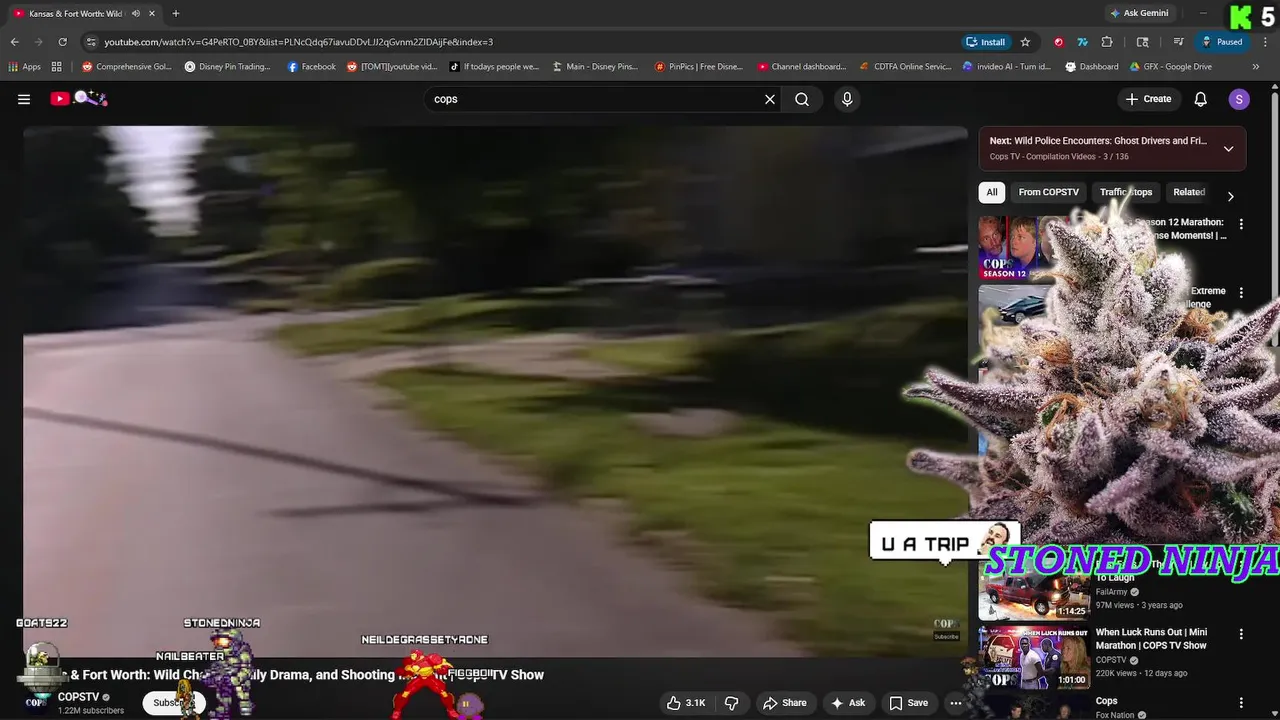Open options for the Season 12 Marathon video
The width and height of the screenshot is (1280, 720).
(1241, 225)
